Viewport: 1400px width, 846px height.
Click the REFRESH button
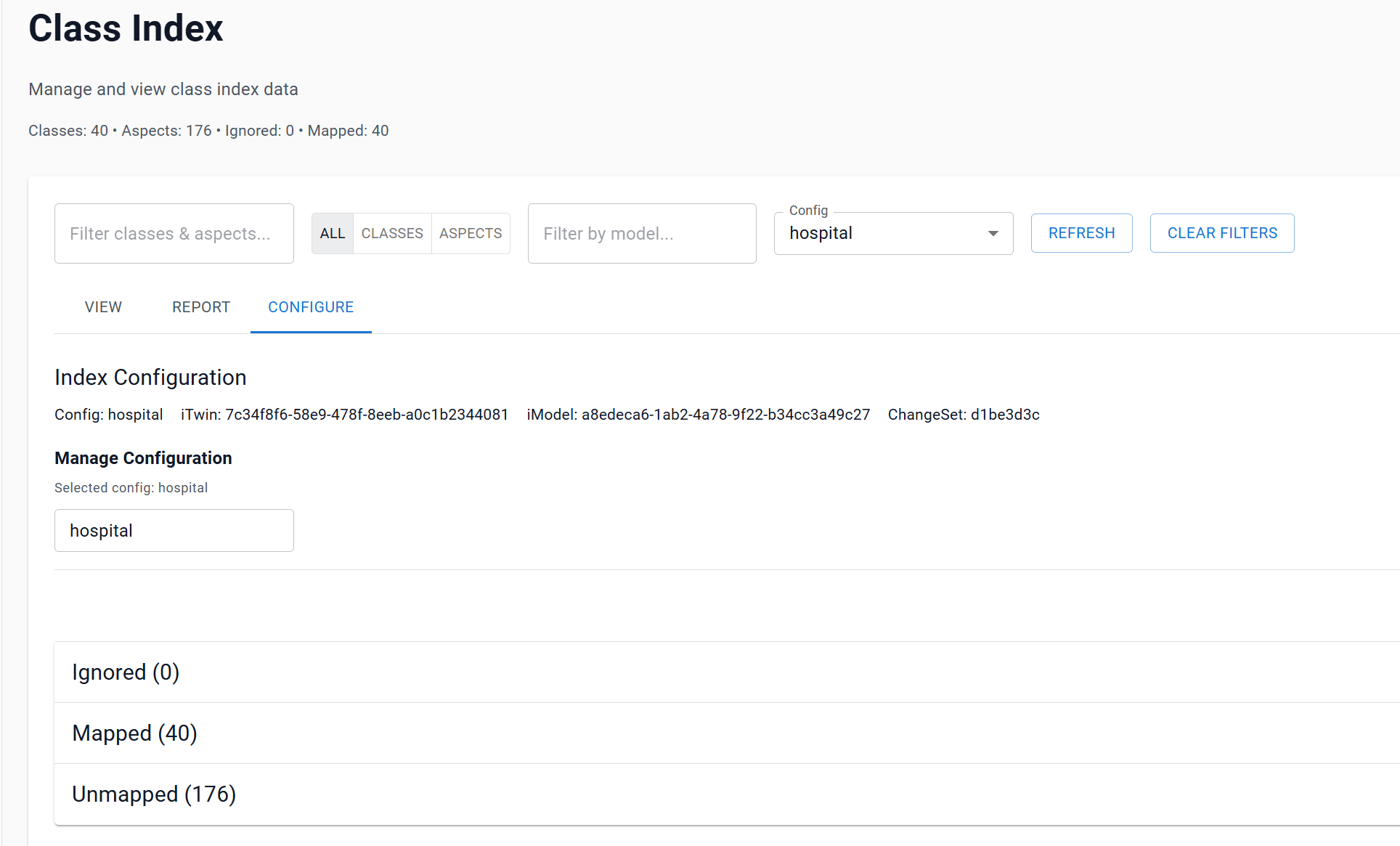(x=1081, y=233)
